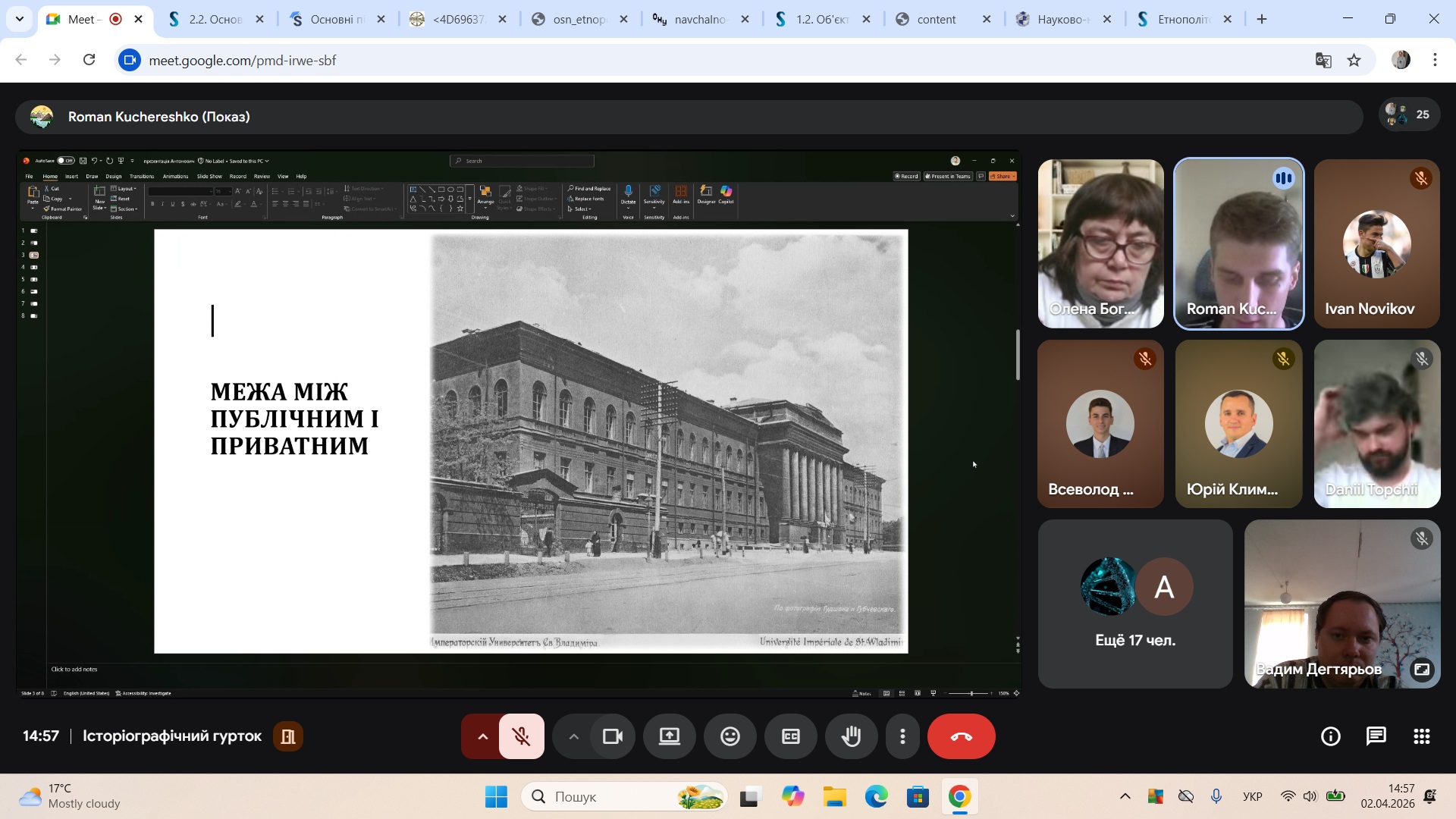Click the raise hand icon
This screenshot has height=819, width=1456.
click(851, 736)
